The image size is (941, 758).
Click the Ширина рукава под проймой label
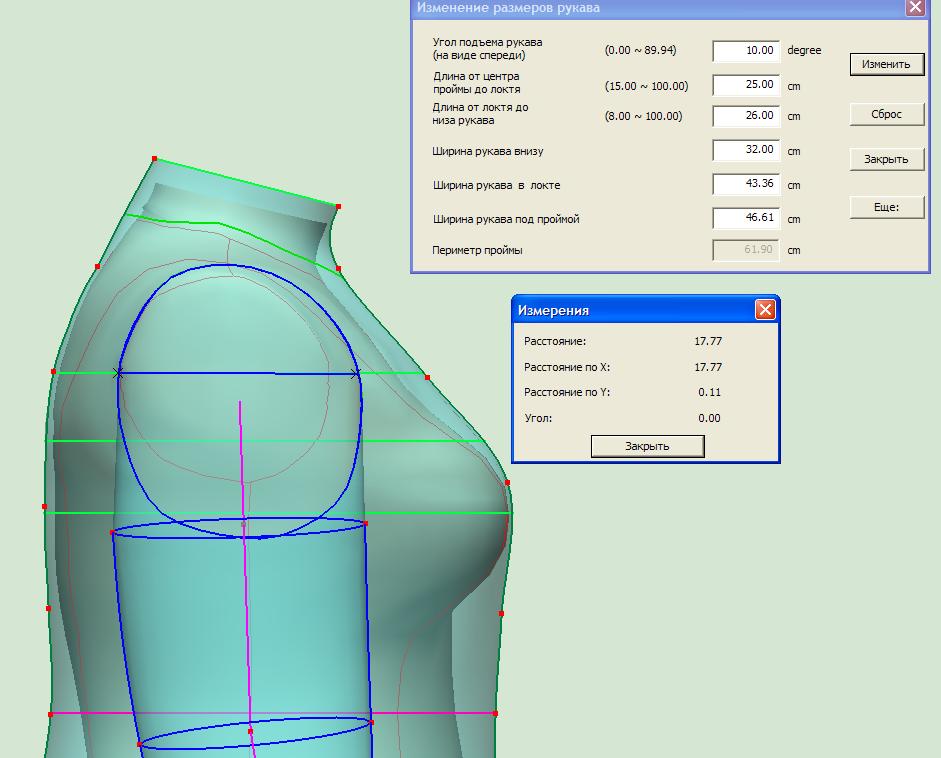506,220
